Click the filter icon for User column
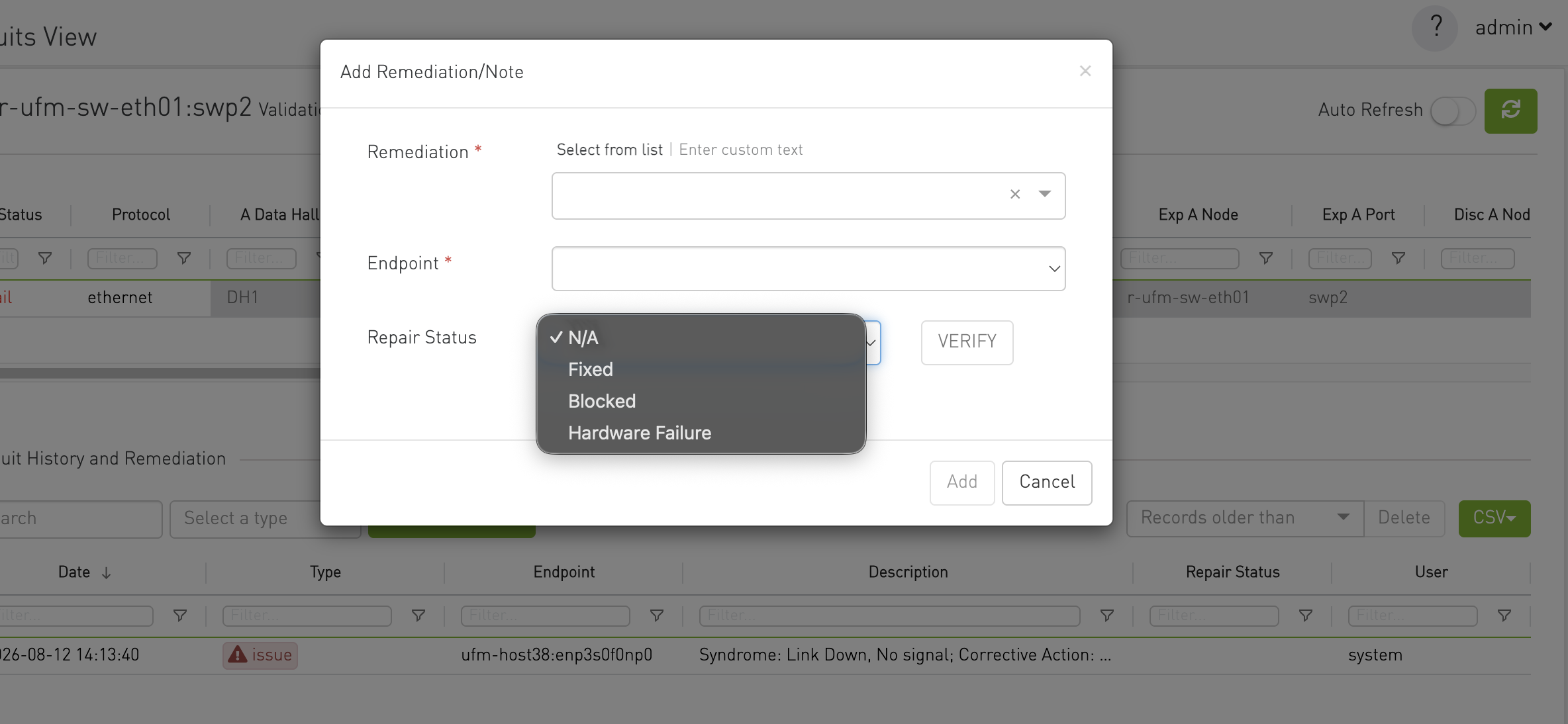 coord(1504,615)
